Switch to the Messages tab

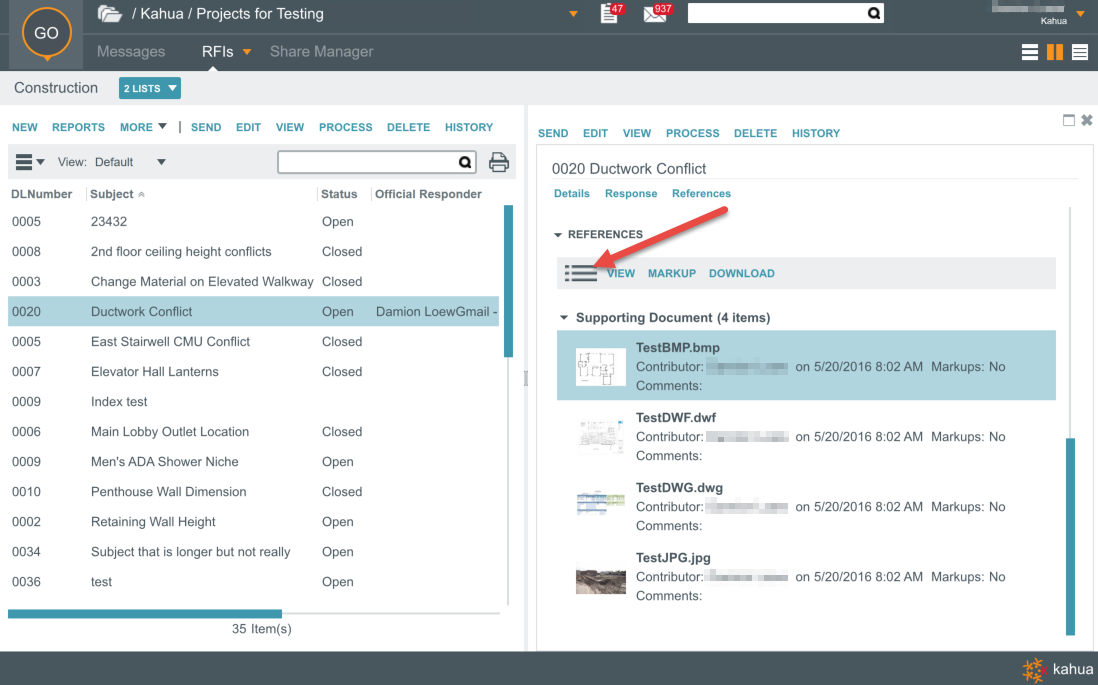pyautogui.click(x=131, y=52)
